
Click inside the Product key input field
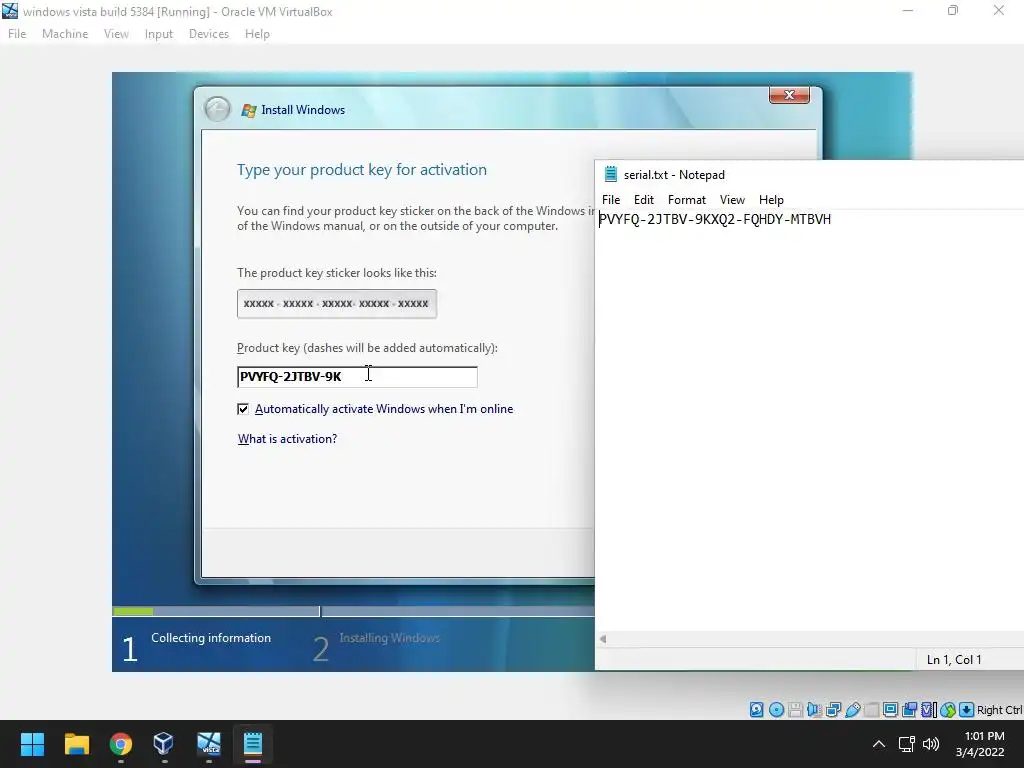click(357, 377)
